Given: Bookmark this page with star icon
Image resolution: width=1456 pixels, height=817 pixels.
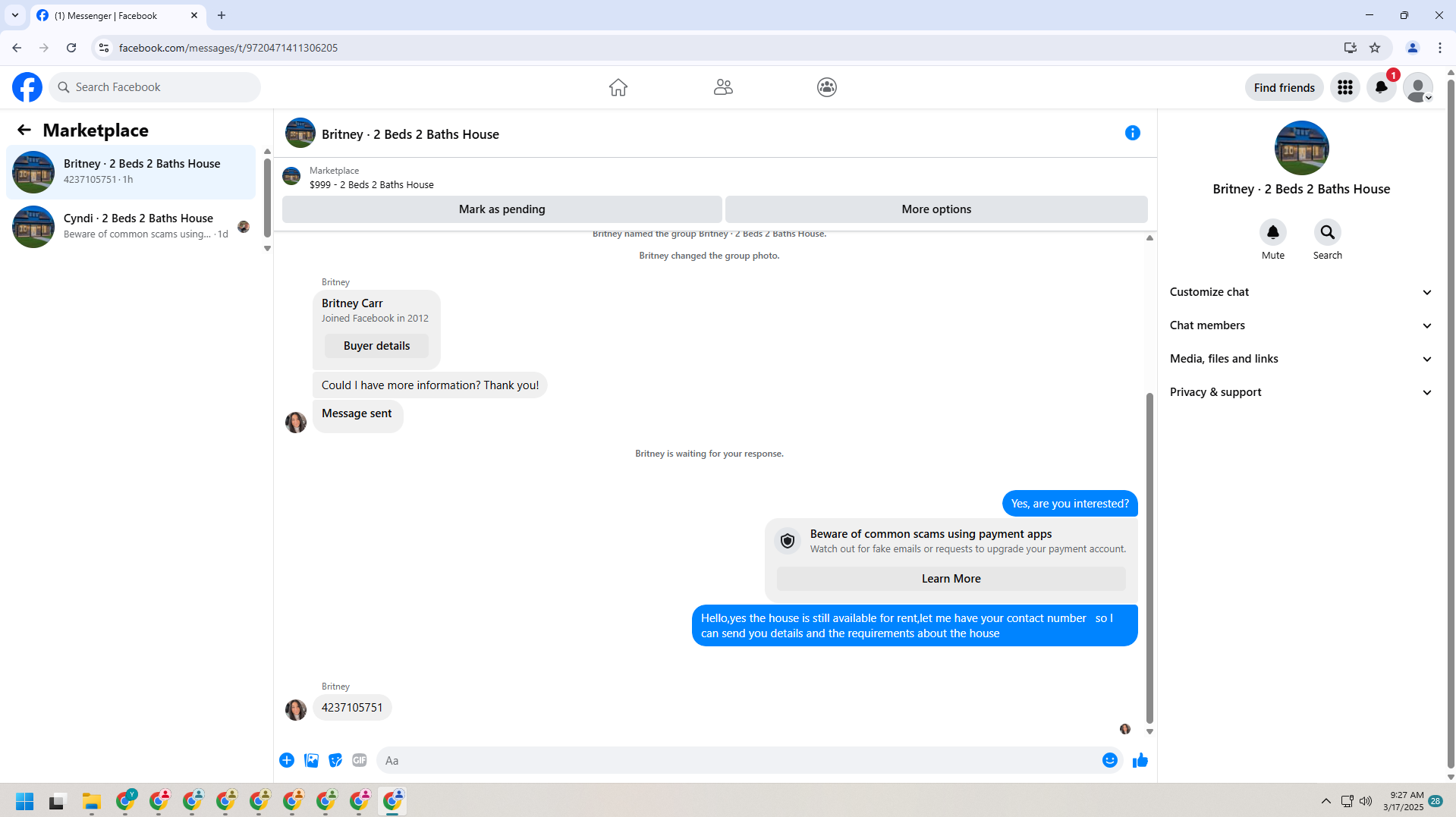Looking at the screenshot, I should [x=1375, y=48].
